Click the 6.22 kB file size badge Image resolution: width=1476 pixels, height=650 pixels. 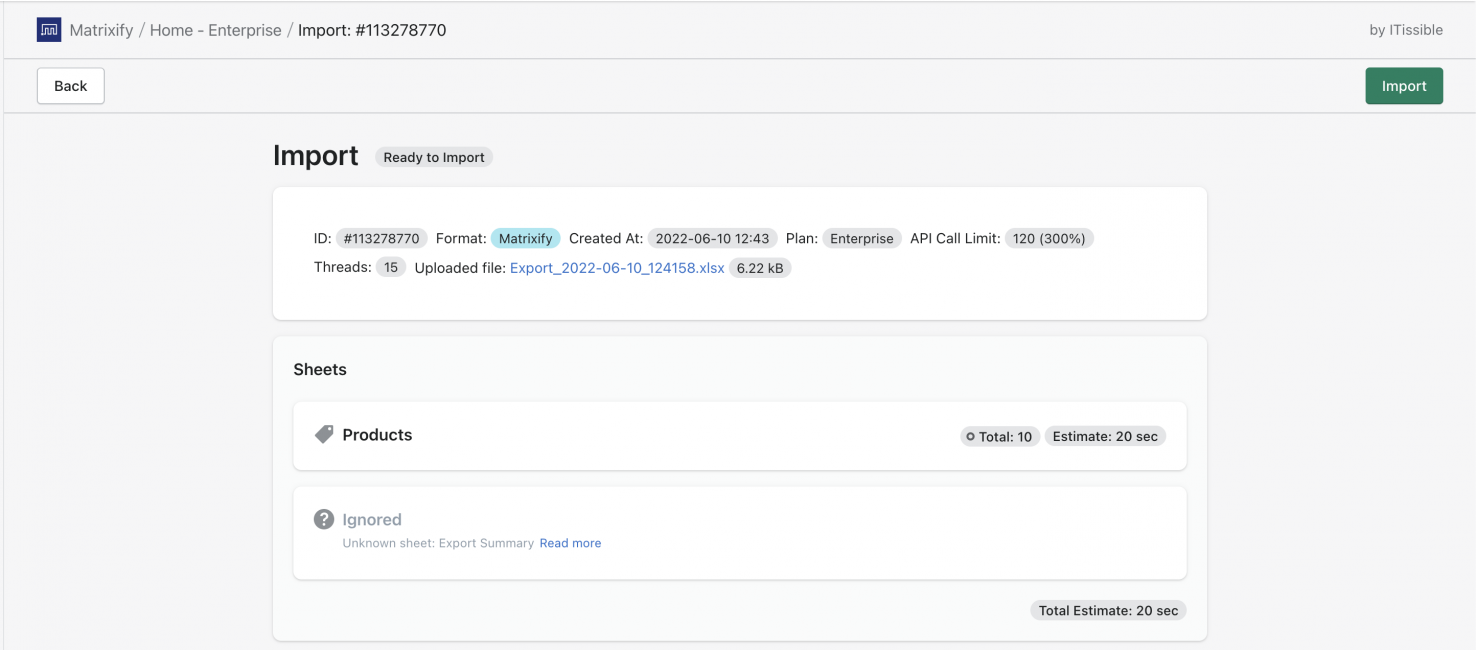760,267
